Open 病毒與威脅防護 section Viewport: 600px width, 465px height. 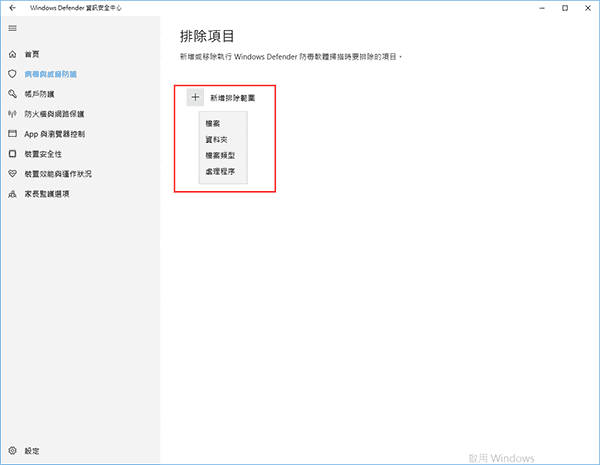51,74
